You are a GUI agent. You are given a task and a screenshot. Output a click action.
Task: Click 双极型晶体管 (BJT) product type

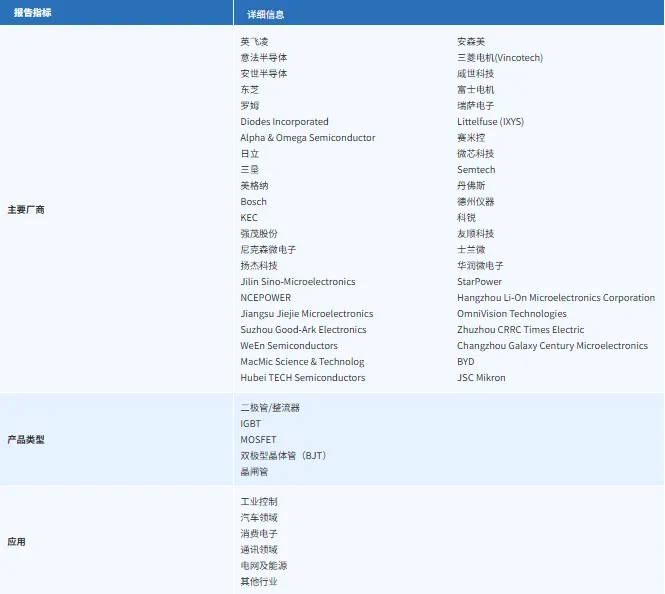click(283, 456)
